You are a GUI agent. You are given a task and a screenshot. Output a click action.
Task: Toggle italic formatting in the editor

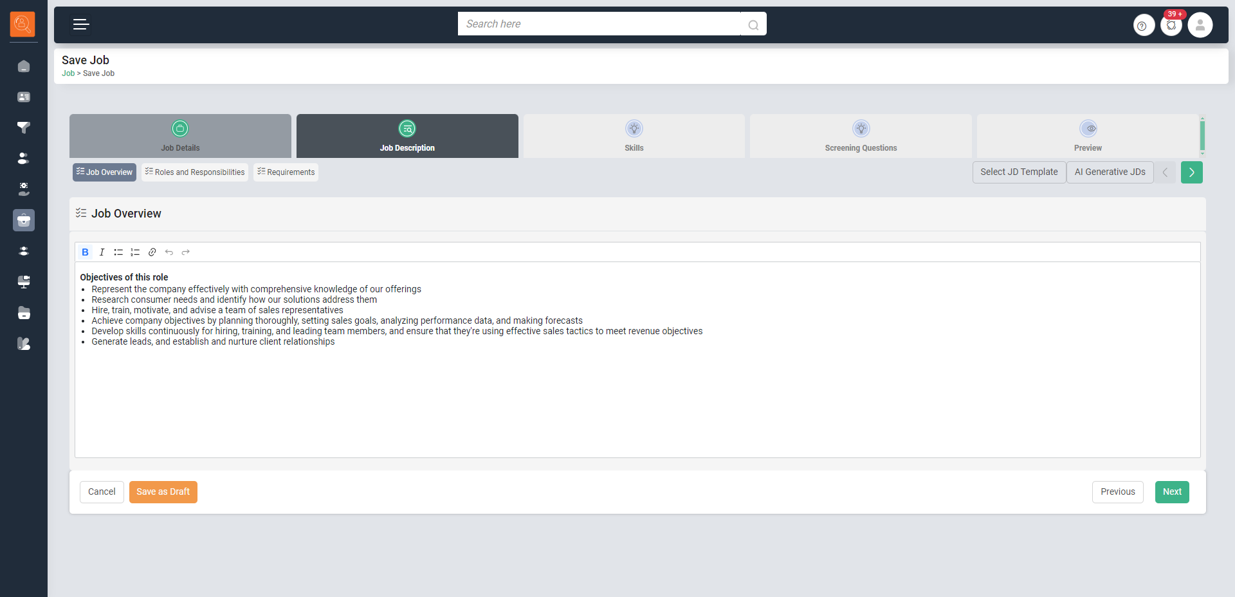pyautogui.click(x=102, y=252)
